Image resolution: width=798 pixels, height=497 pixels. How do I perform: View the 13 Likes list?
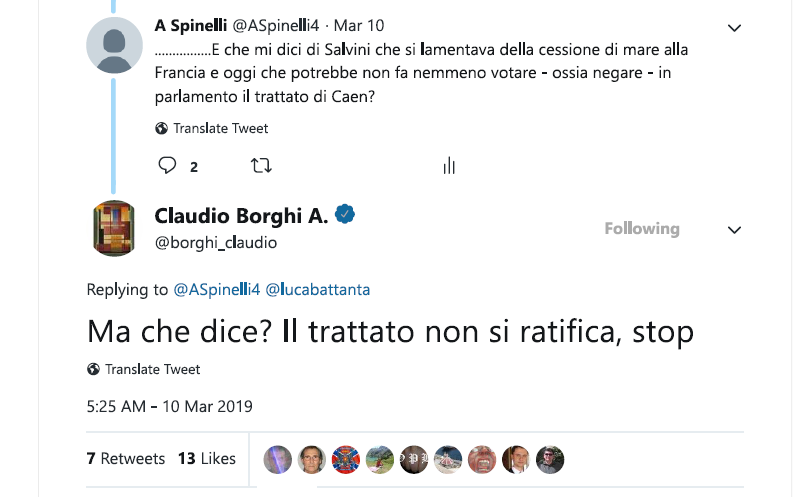(207, 458)
